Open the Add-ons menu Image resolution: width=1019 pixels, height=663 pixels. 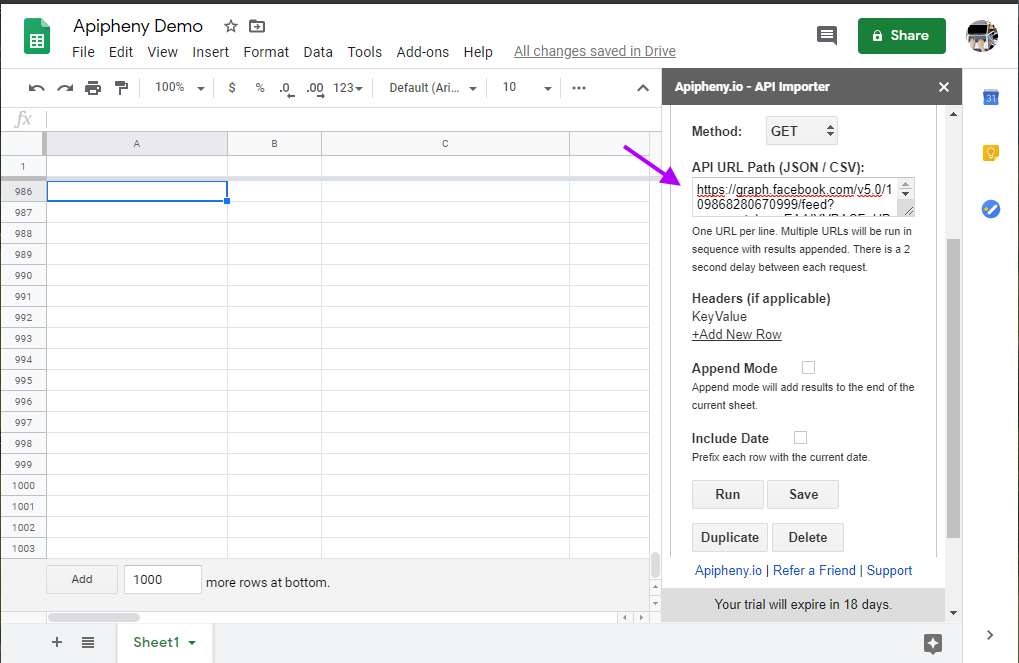pos(422,52)
